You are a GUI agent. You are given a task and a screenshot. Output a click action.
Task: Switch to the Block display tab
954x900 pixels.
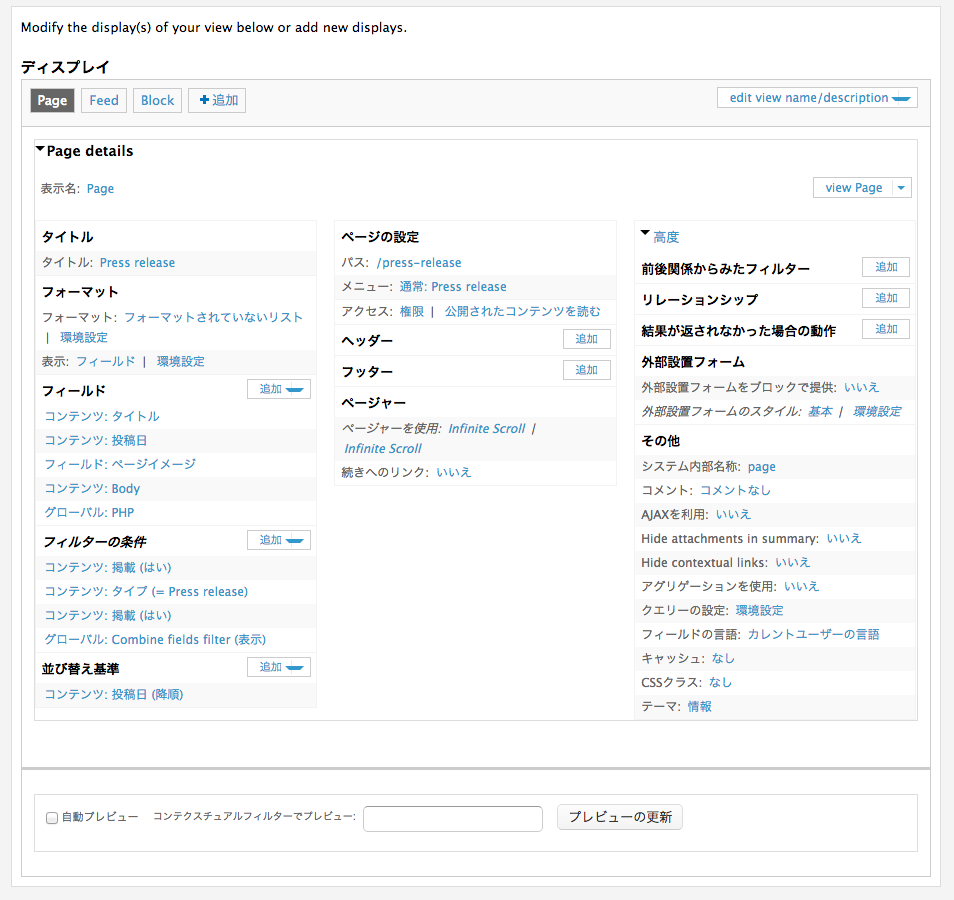[x=156, y=100]
